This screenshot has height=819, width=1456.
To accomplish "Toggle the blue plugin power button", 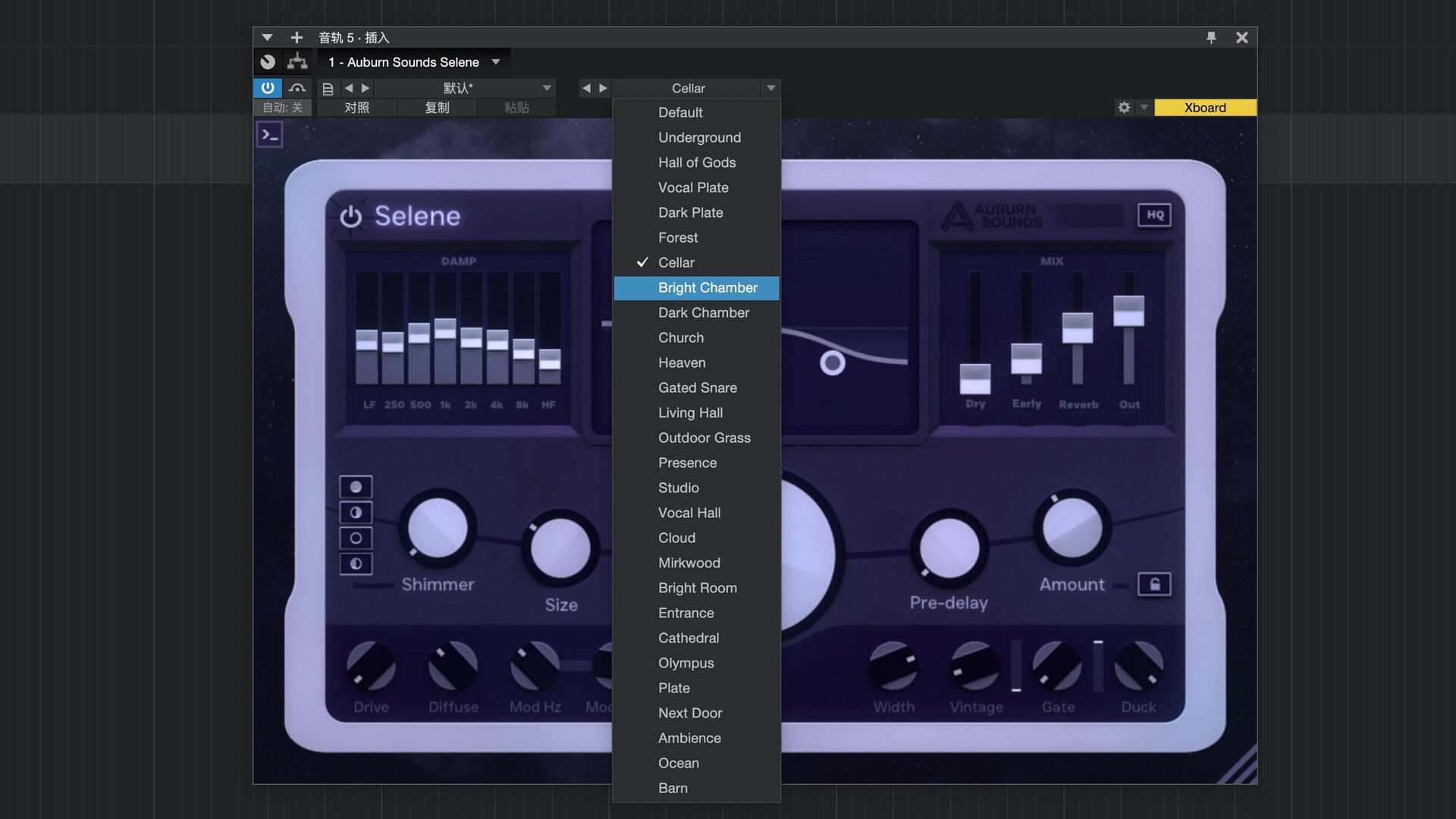I will tap(268, 88).
